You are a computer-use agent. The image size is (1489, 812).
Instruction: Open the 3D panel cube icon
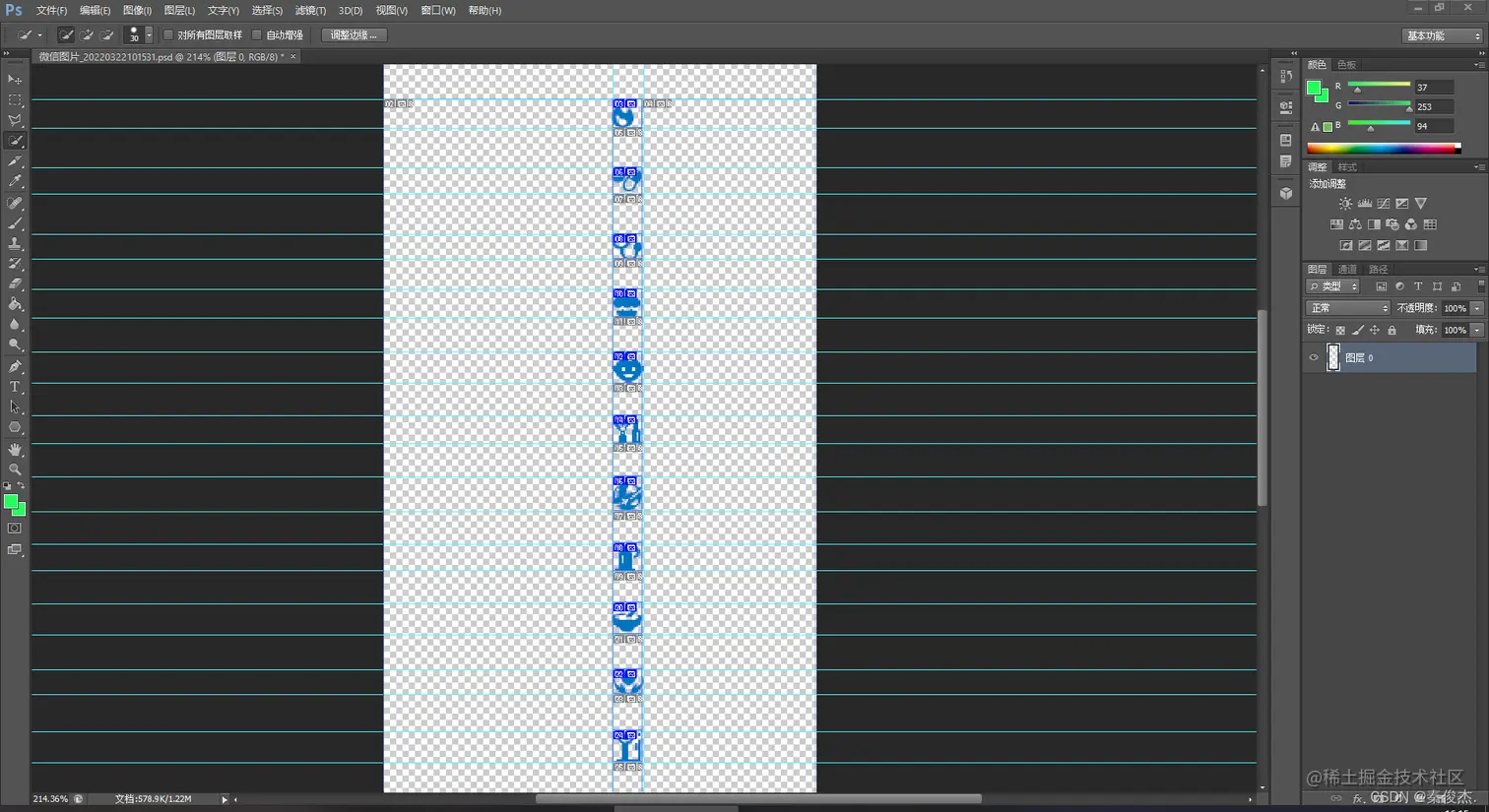1285,194
